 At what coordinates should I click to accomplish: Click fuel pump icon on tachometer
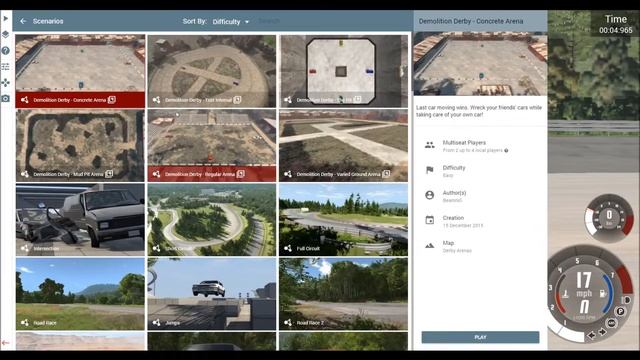click(x=602, y=293)
